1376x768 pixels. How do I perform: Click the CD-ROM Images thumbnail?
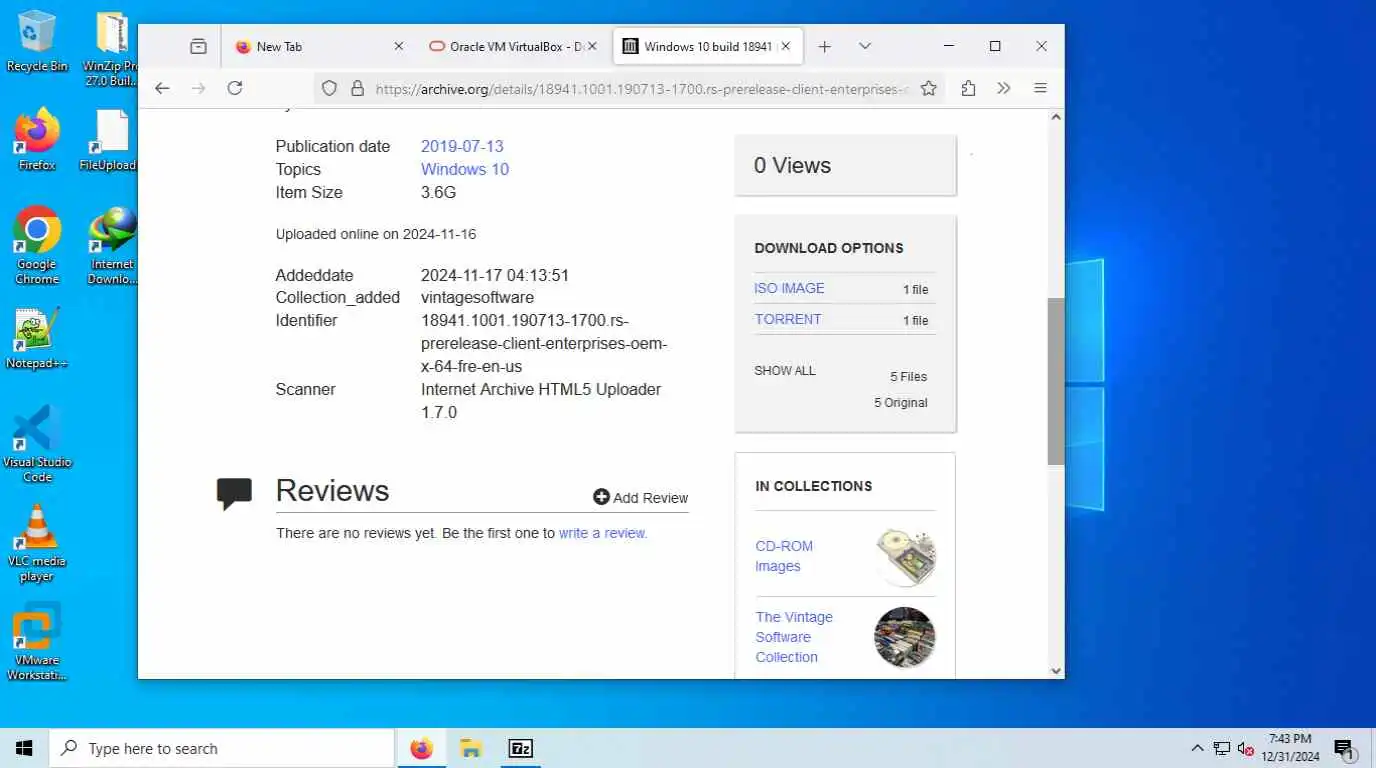(x=905, y=557)
